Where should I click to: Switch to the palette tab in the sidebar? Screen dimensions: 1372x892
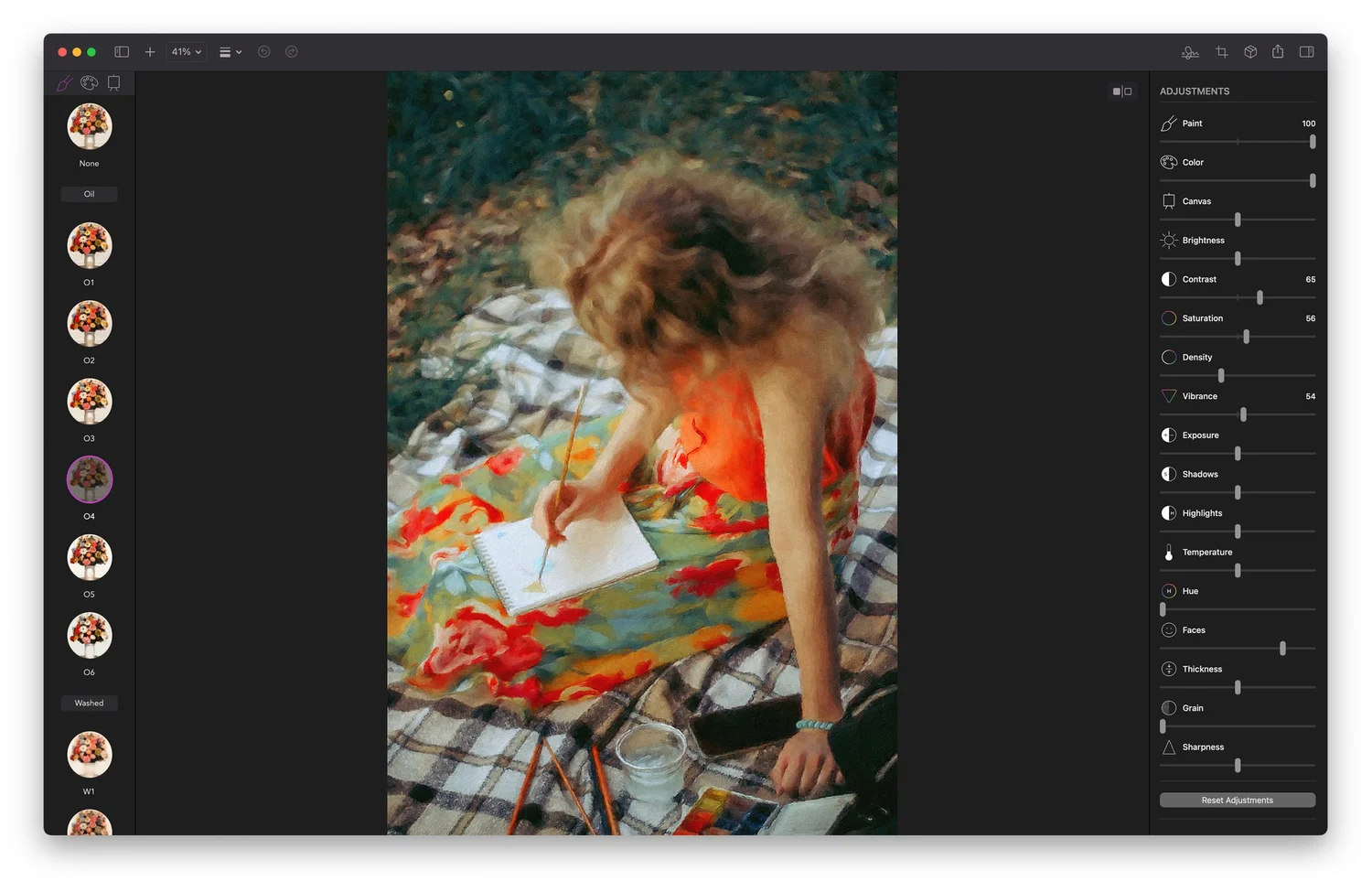pyautogui.click(x=89, y=82)
